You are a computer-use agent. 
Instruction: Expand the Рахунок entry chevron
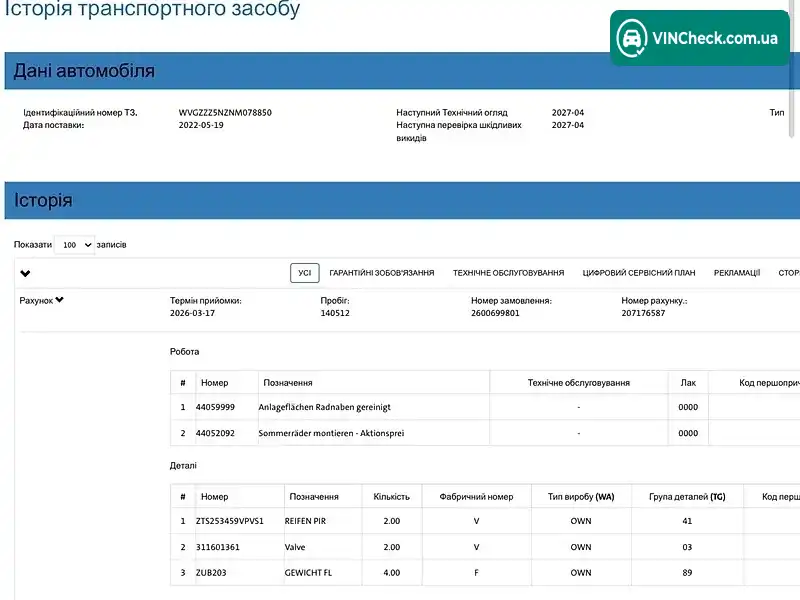60,300
